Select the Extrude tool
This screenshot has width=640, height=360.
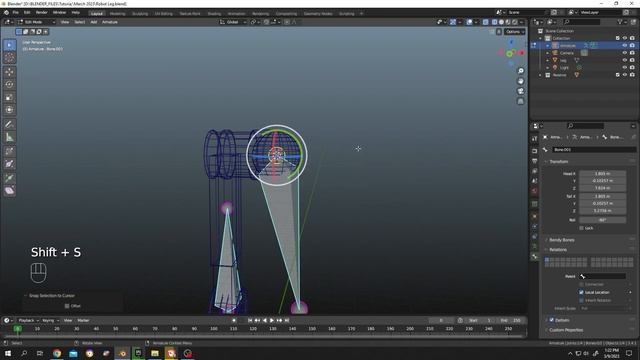[x=9, y=178]
